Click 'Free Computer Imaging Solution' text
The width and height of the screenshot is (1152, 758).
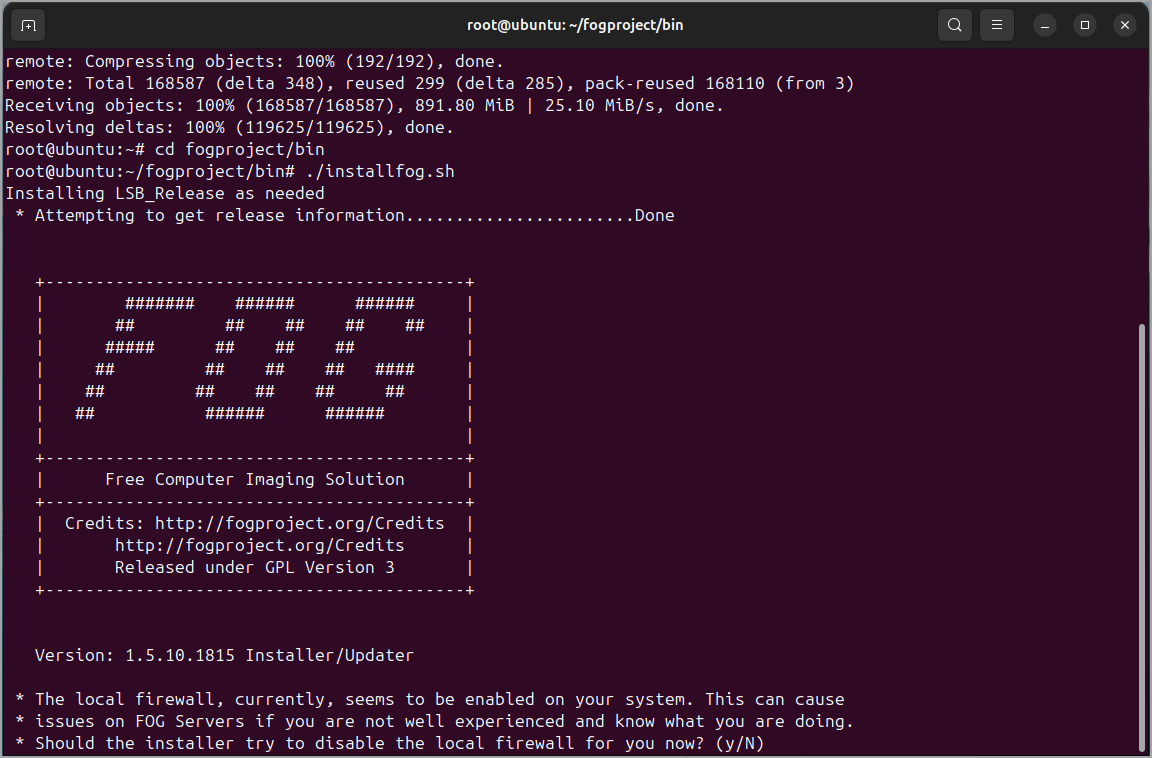pos(255,480)
